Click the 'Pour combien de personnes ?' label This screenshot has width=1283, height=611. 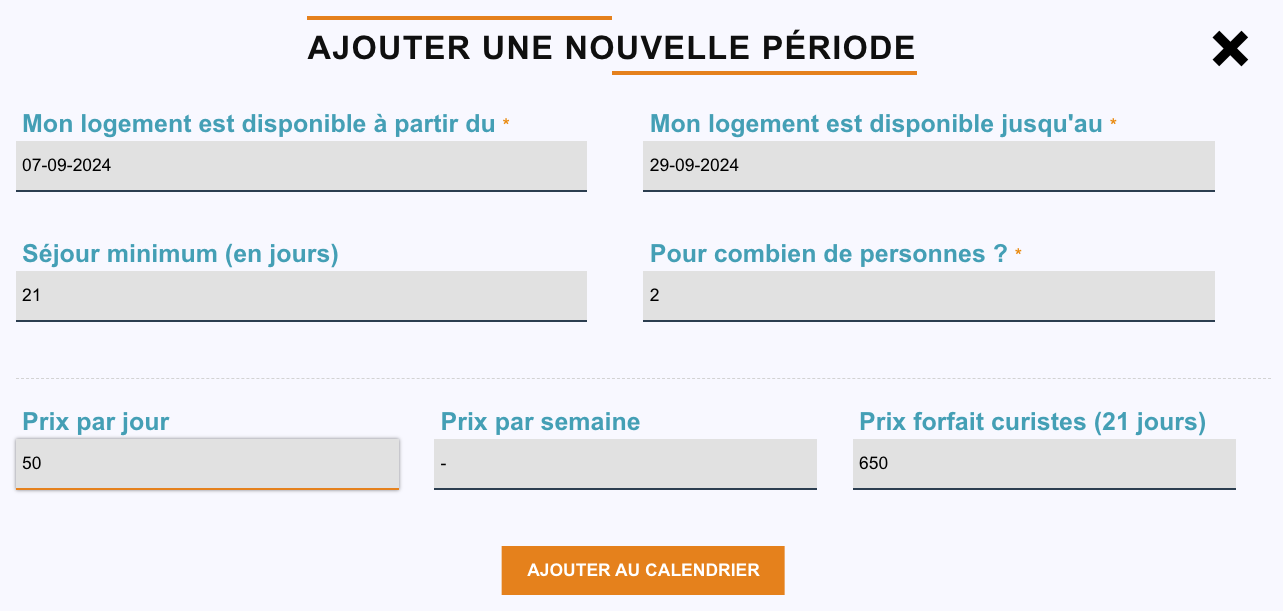(828, 254)
